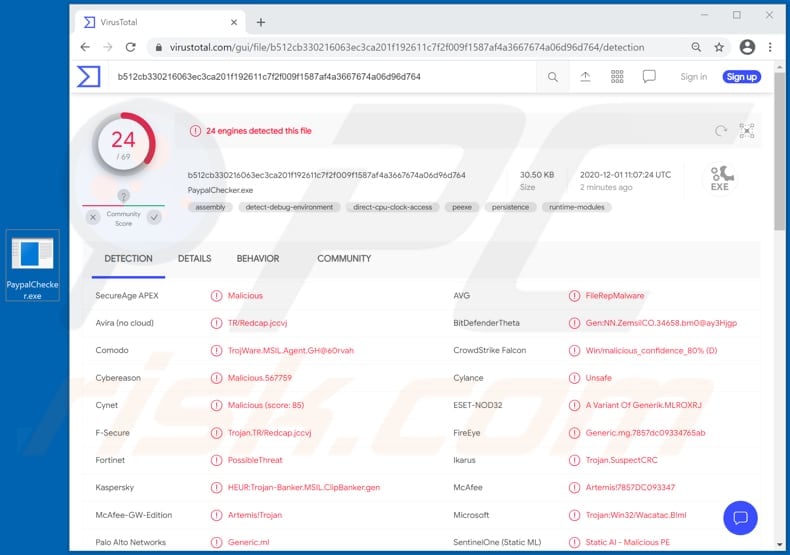
Task: Click the browser forward arrow
Action: (108, 47)
